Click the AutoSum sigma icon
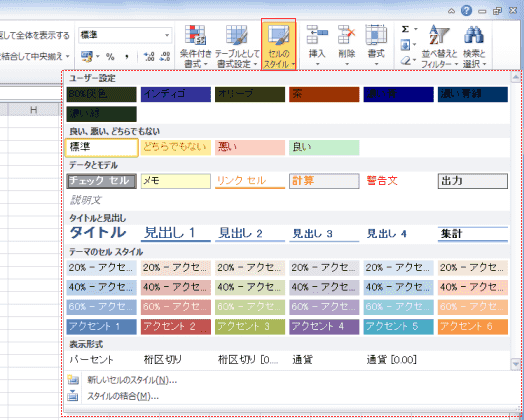The height and width of the screenshot is (420, 524). tap(405, 29)
